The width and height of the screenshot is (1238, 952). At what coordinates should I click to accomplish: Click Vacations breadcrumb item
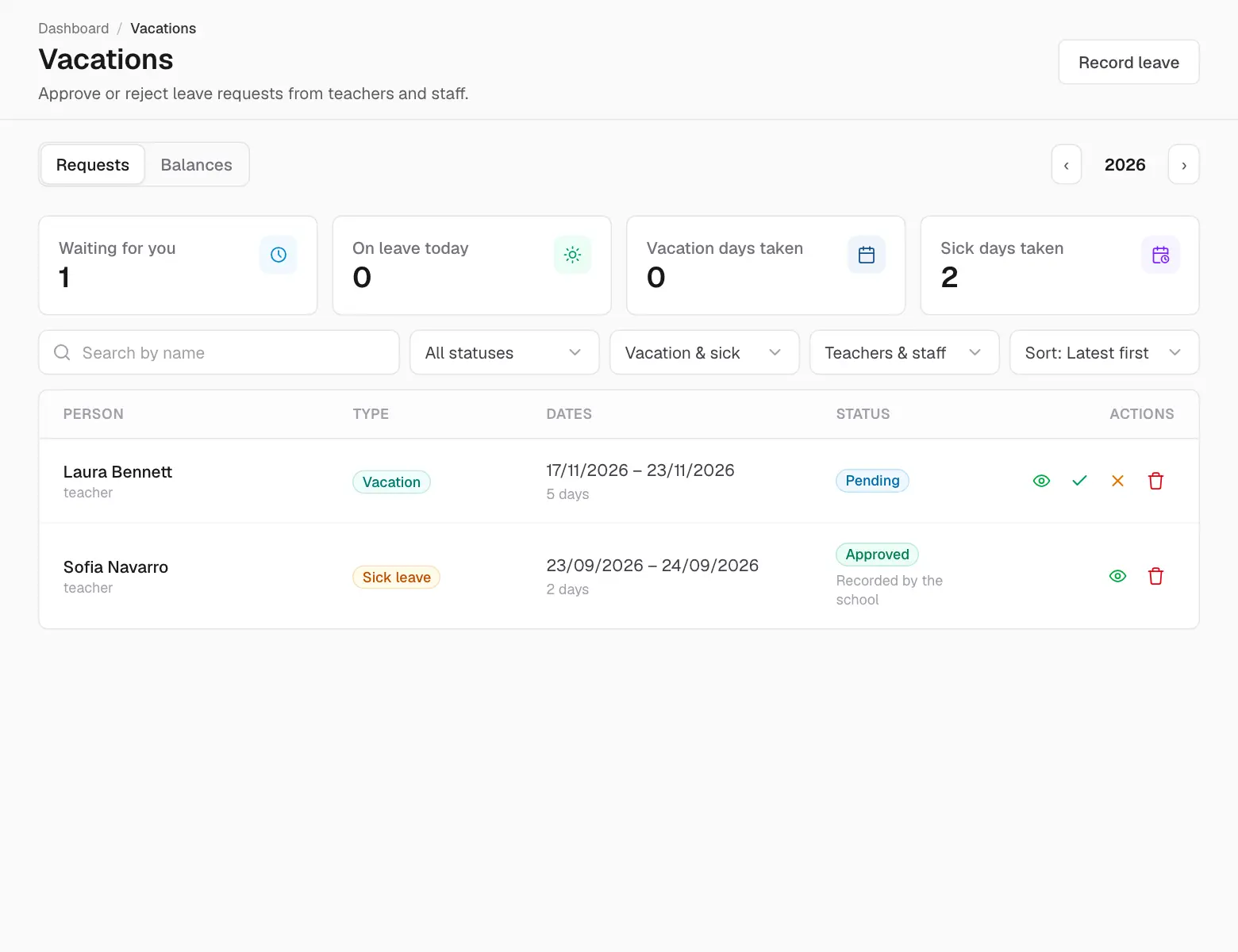(x=163, y=29)
